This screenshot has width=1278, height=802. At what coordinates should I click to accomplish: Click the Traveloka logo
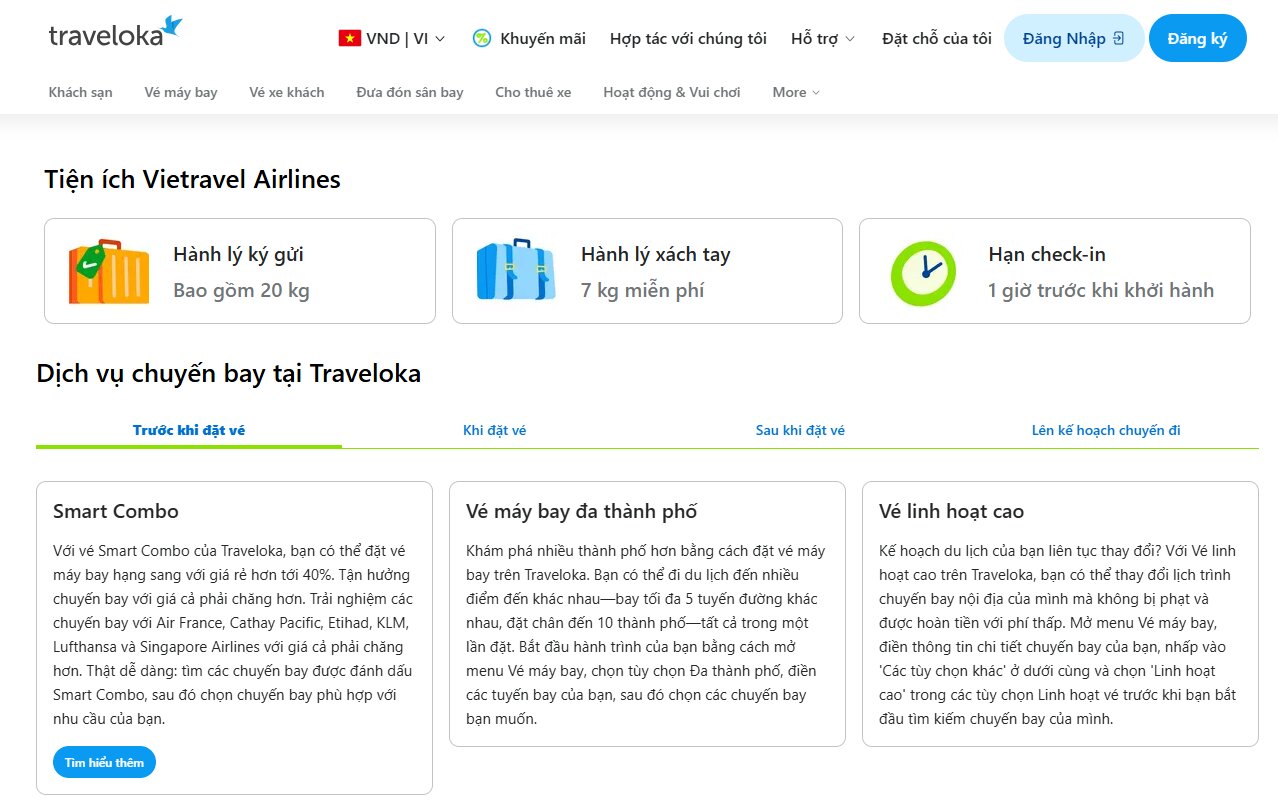116,33
